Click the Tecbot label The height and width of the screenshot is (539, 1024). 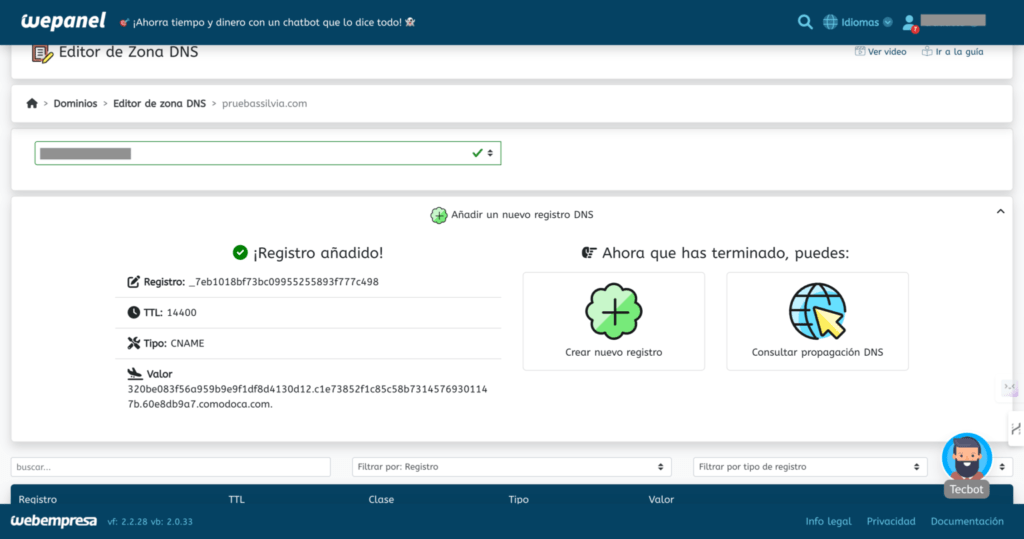pos(967,490)
